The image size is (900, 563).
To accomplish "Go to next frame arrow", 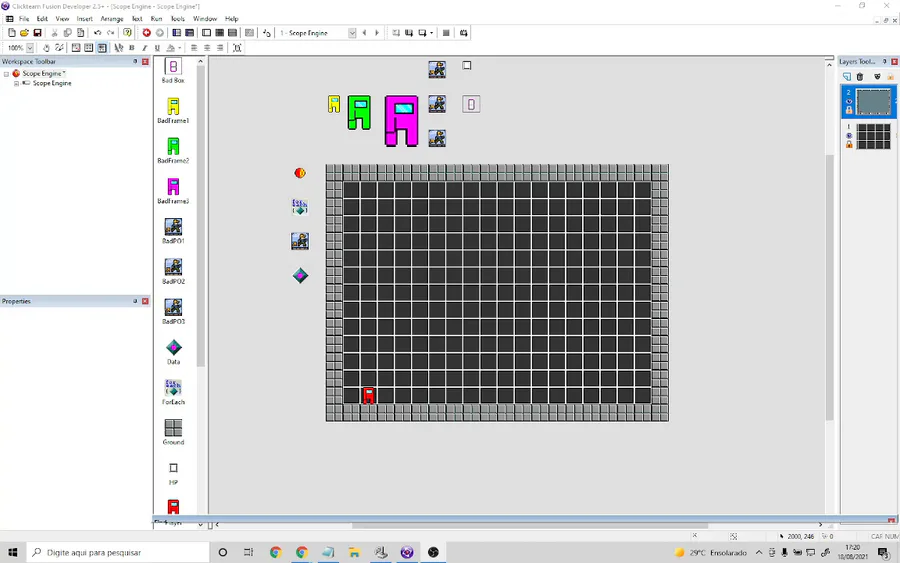I will [377, 33].
